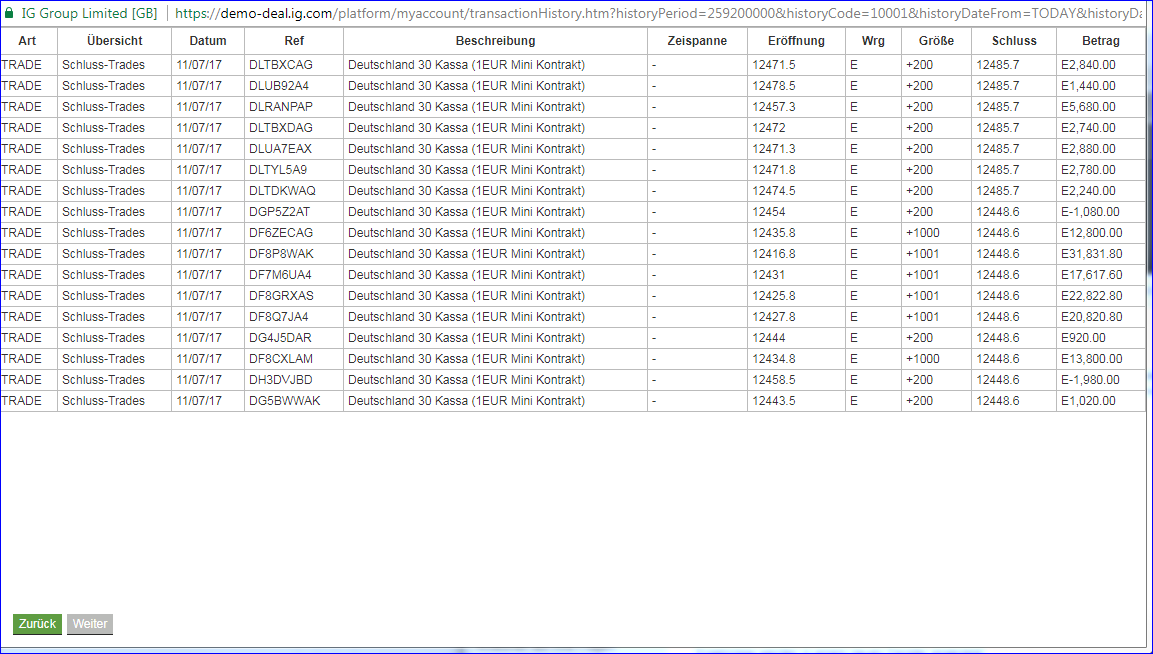The height and width of the screenshot is (654, 1153).
Task: Click the Übersicht column header
Action: click(x=114, y=41)
